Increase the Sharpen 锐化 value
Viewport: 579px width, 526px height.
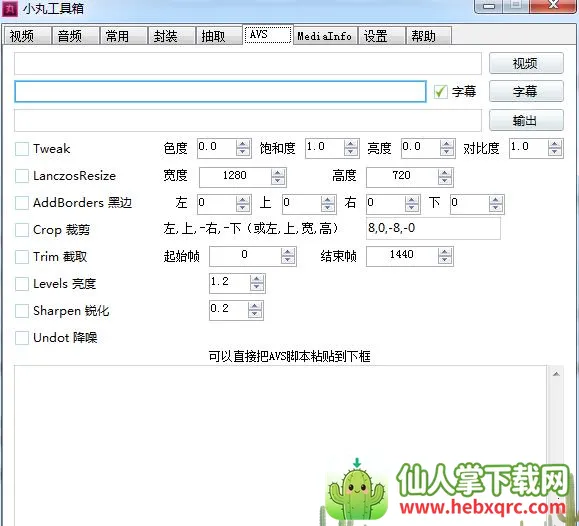coord(255,307)
